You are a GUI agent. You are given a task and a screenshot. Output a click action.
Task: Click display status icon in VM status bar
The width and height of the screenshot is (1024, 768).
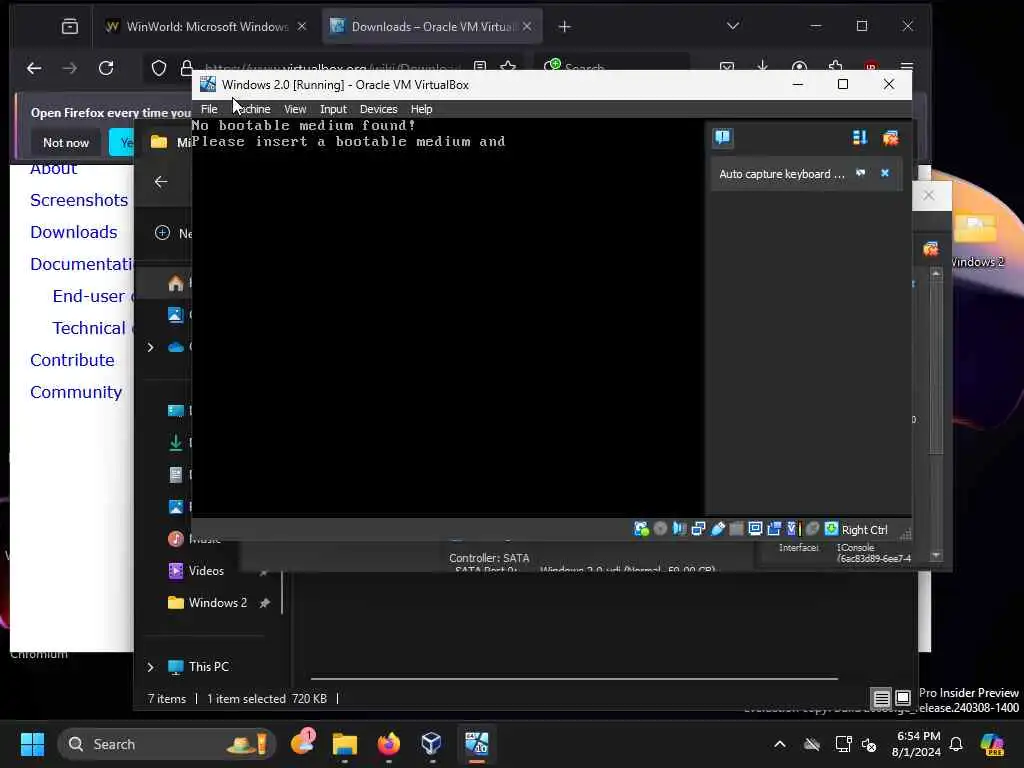pos(755,529)
